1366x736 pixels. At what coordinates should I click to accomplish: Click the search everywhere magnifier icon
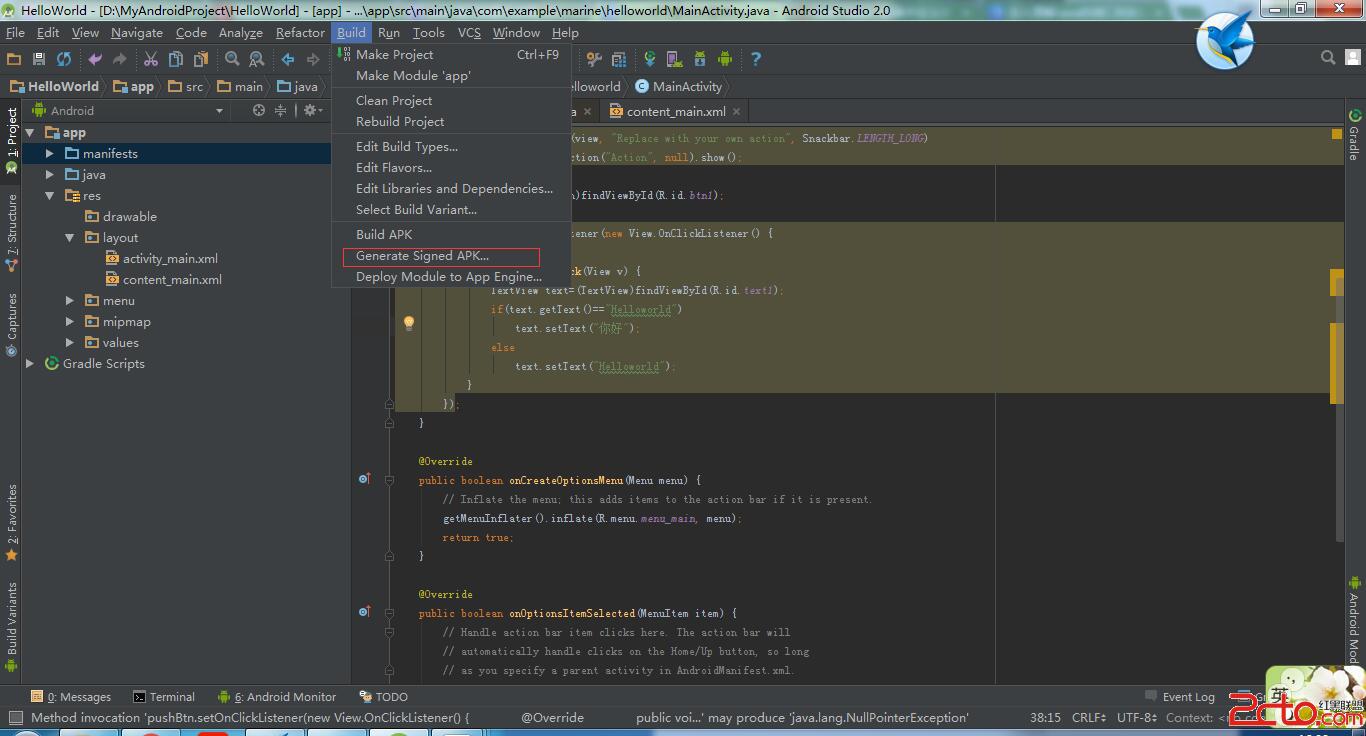1328,58
